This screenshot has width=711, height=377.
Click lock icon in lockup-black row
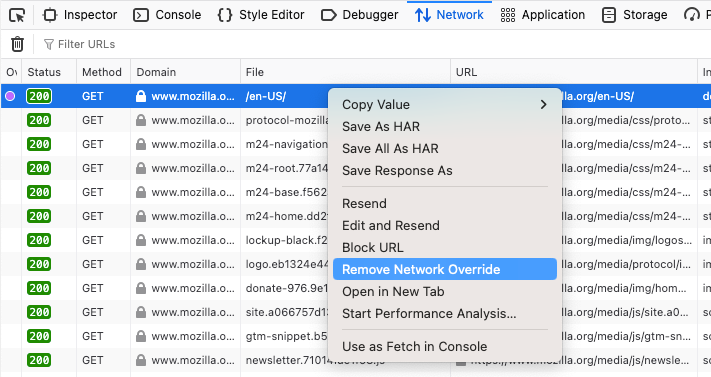[141, 240]
